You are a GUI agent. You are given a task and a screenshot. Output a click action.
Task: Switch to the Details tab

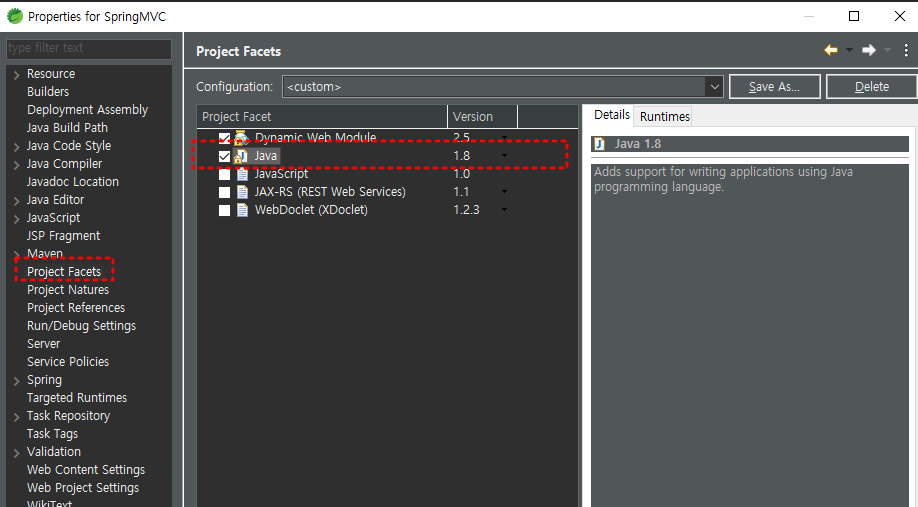tap(612, 115)
